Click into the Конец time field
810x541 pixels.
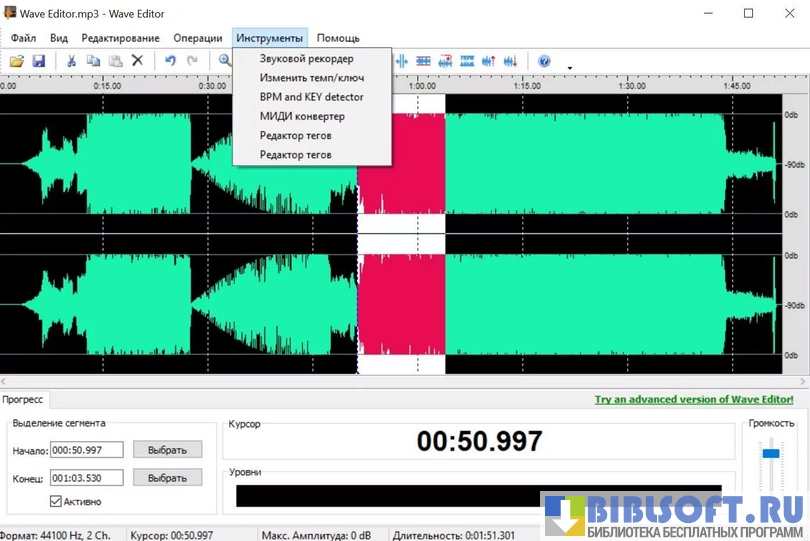click(87, 478)
